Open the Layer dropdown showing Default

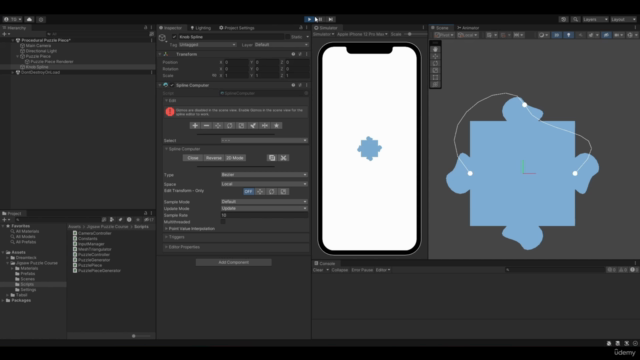pos(281,44)
